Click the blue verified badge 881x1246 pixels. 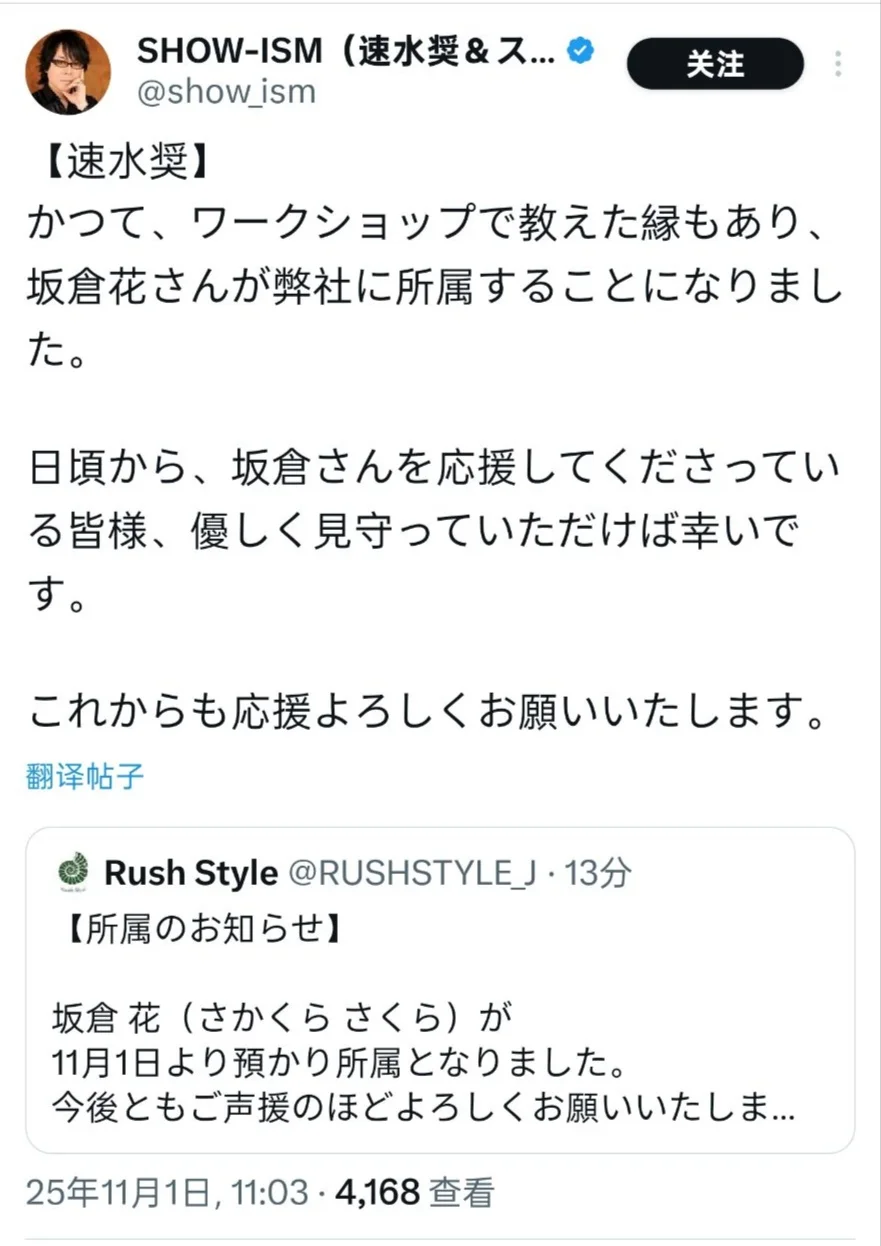[580, 51]
